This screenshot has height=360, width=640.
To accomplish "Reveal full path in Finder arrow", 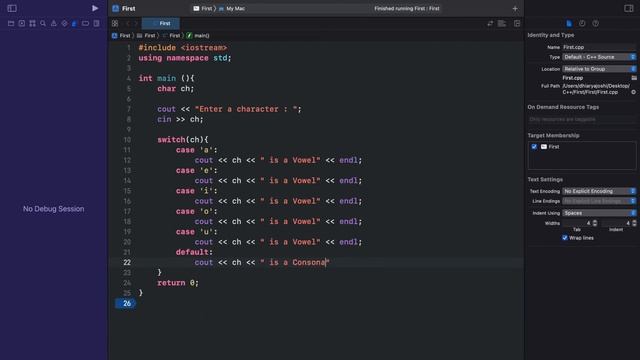I will click(633, 92).
